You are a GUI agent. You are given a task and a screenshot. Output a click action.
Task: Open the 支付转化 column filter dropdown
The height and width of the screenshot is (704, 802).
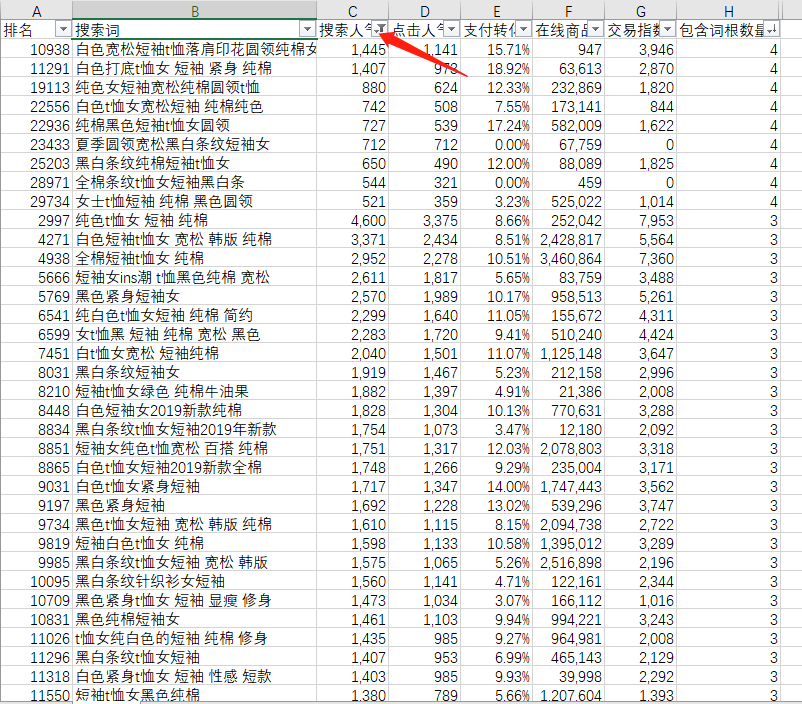coord(523,29)
